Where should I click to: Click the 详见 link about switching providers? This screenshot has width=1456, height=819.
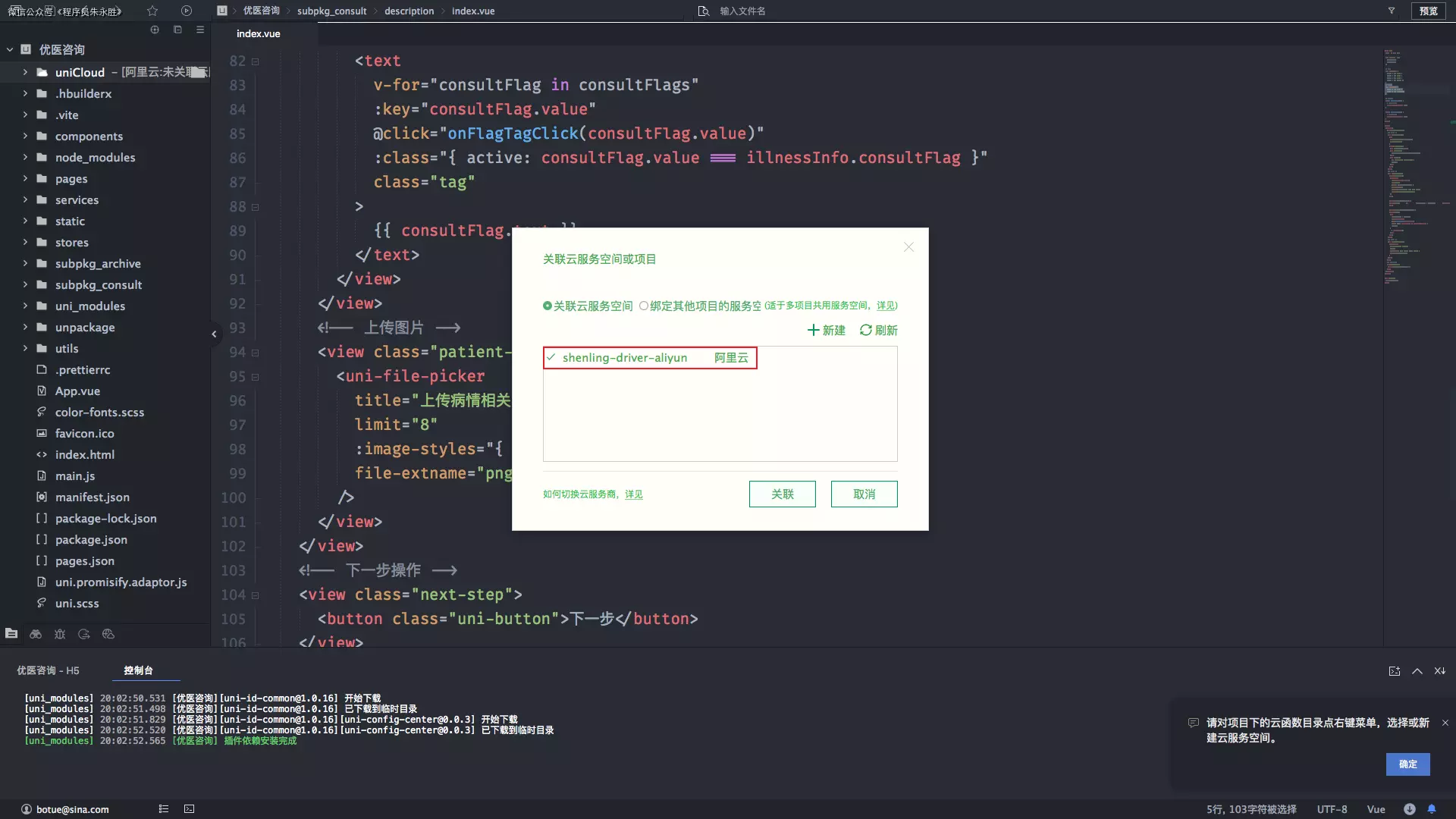tap(633, 494)
